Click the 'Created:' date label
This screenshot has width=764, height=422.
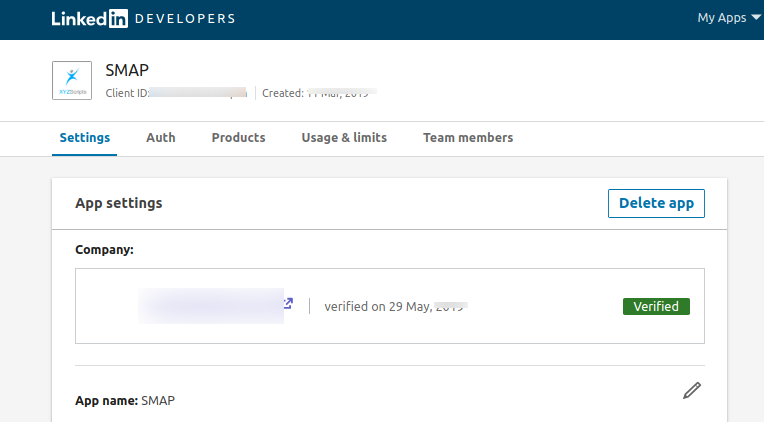click(283, 93)
